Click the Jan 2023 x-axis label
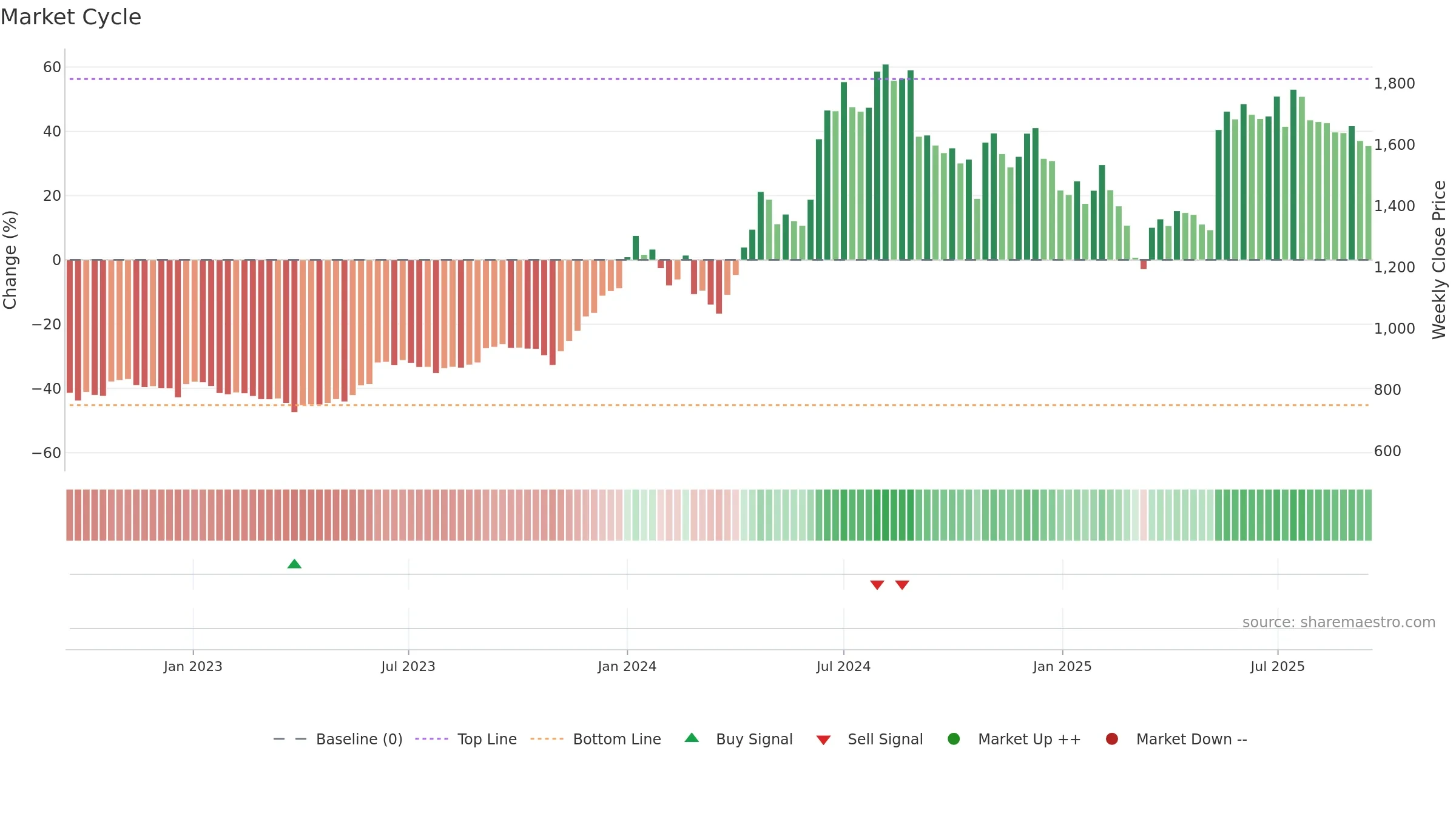 tap(193, 667)
